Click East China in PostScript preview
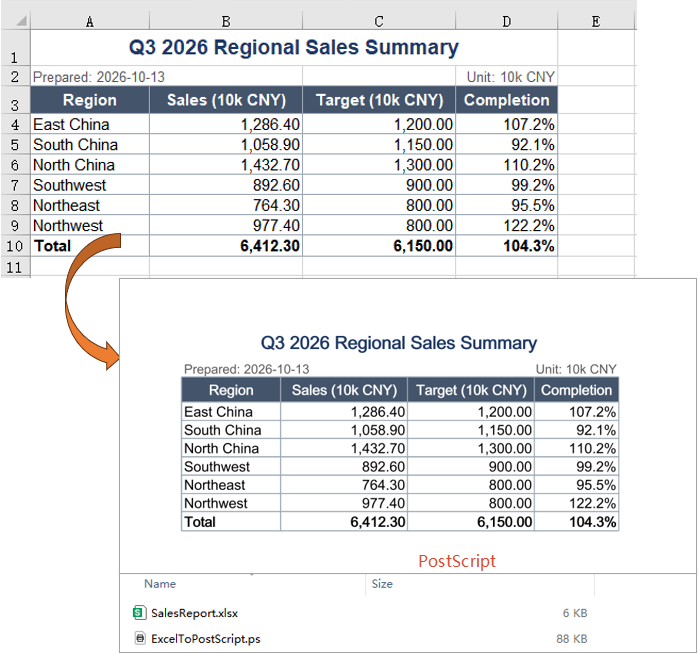The width and height of the screenshot is (699, 653). pos(218,411)
